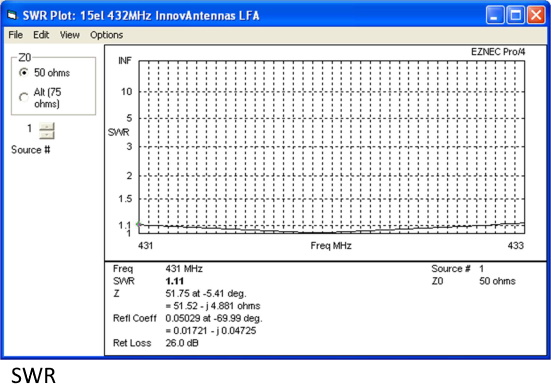
Task: Open the Edit menu
Action: tap(41, 35)
